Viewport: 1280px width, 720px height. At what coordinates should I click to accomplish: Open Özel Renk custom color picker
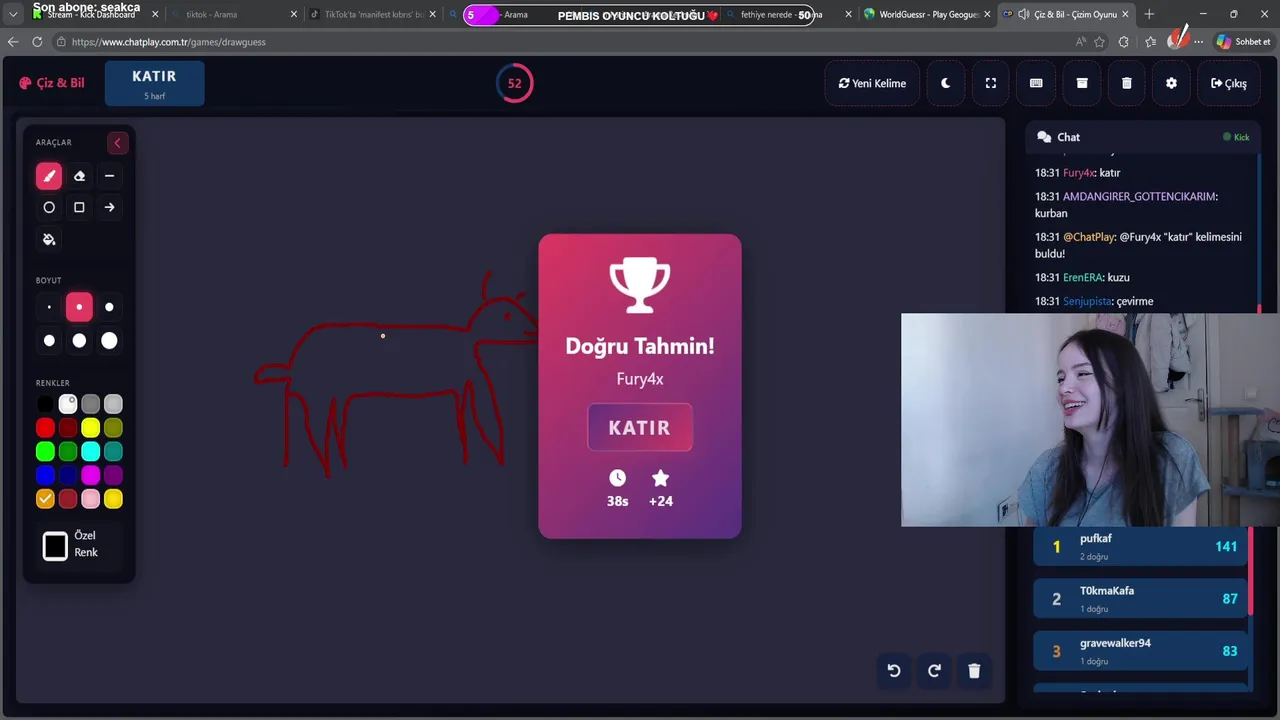55,545
